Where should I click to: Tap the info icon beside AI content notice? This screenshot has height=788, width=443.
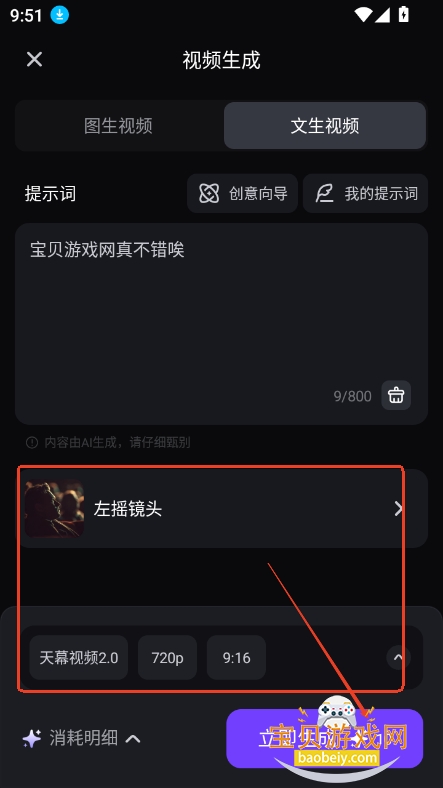[32, 442]
